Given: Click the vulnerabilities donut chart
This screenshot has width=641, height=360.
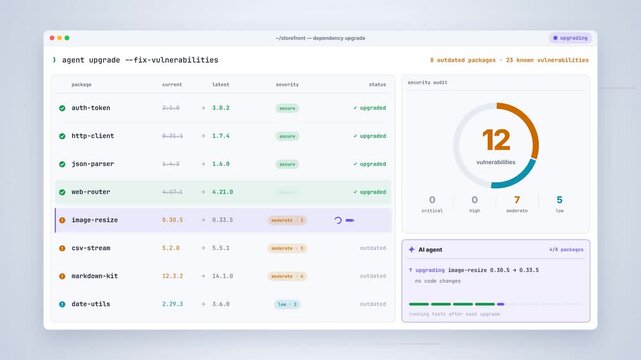Looking at the screenshot, I should tap(496, 145).
